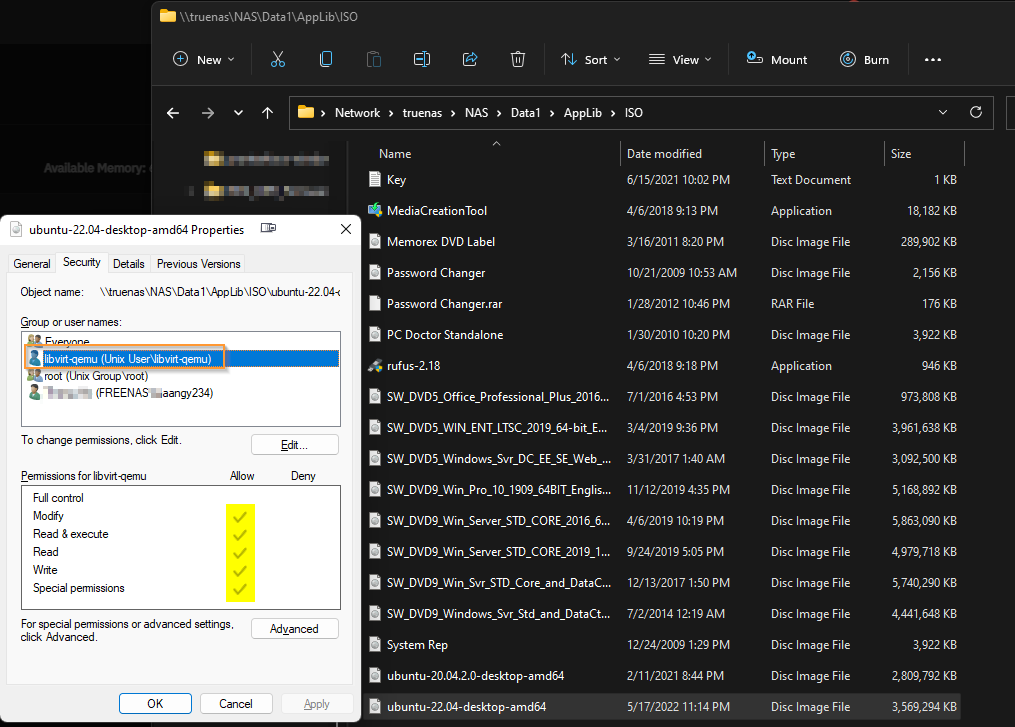Click the pin icon in Properties title bar
The height and width of the screenshot is (727, 1015).
click(268, 228)
